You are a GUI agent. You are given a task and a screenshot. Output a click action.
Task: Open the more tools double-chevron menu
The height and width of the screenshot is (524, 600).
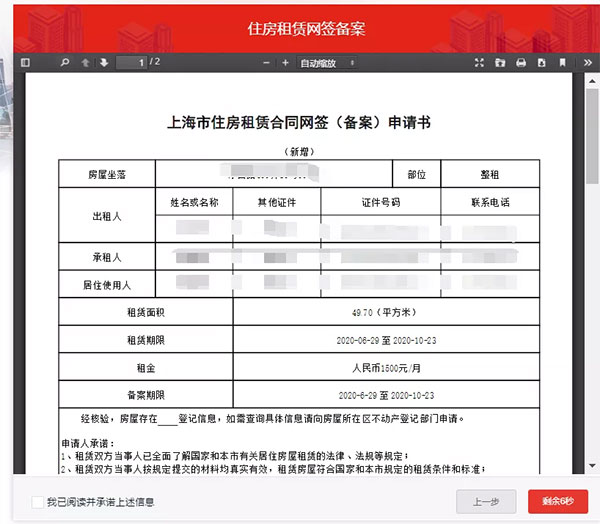[588, 63]
